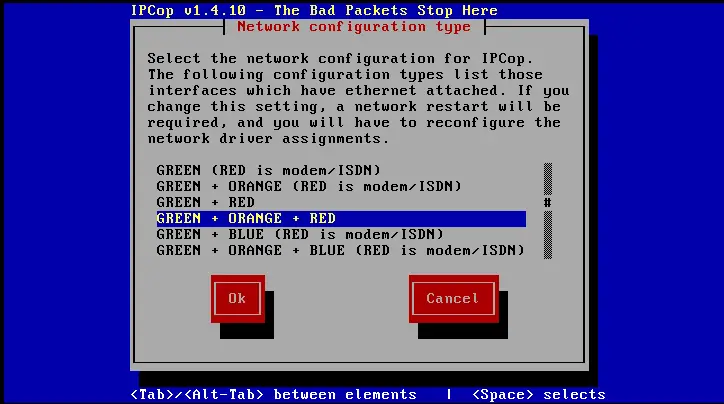The width and height of the screenshot is (724, 404).
Task: Choose GREEN + BLUE (RED is modem/ISDN)
Action: coord(341,235)
